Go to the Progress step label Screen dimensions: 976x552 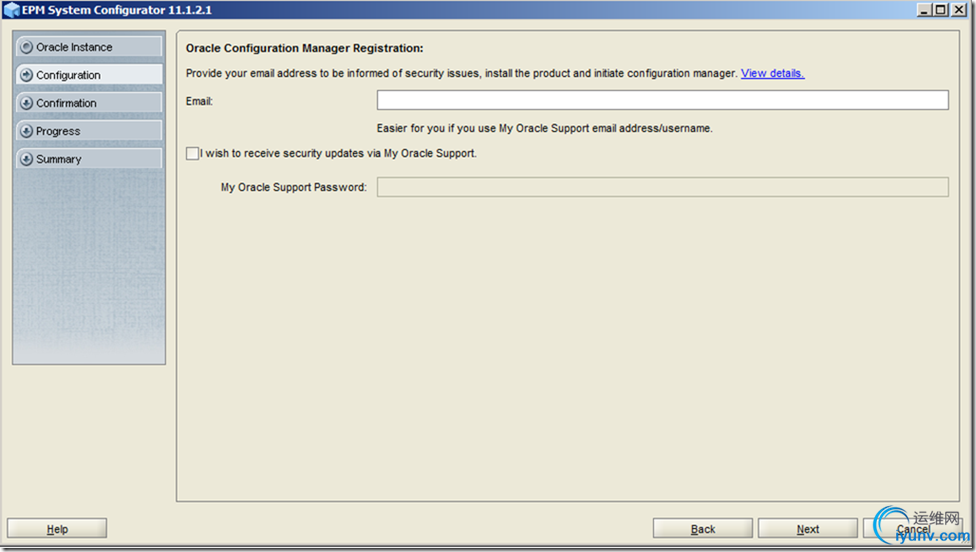(x=58, y=131)
